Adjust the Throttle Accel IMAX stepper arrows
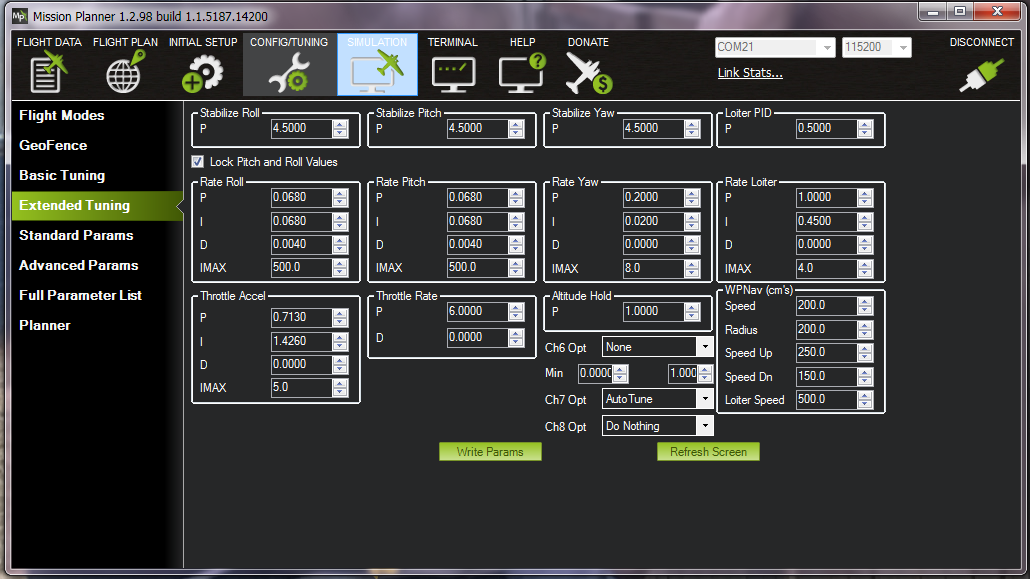 (340, 388)
